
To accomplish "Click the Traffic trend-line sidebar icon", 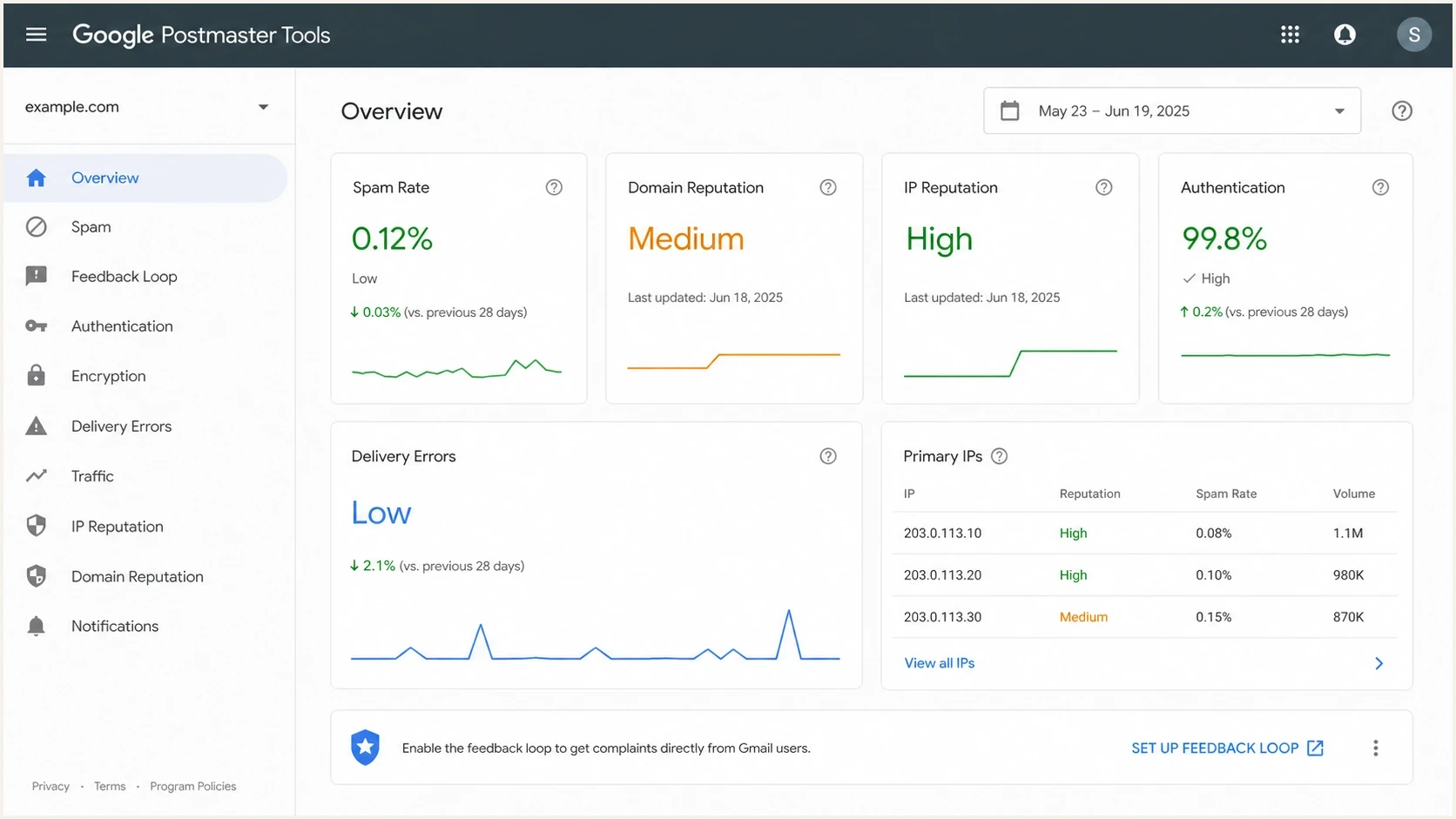I will pos(36,476).
